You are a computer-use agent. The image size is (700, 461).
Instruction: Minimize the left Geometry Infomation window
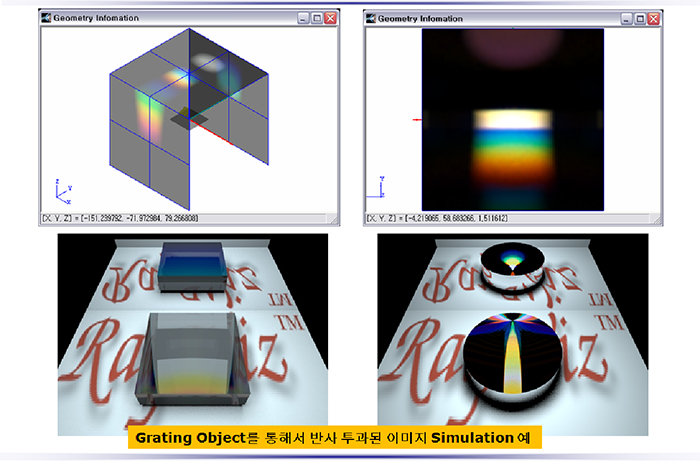tap(303, 18)
